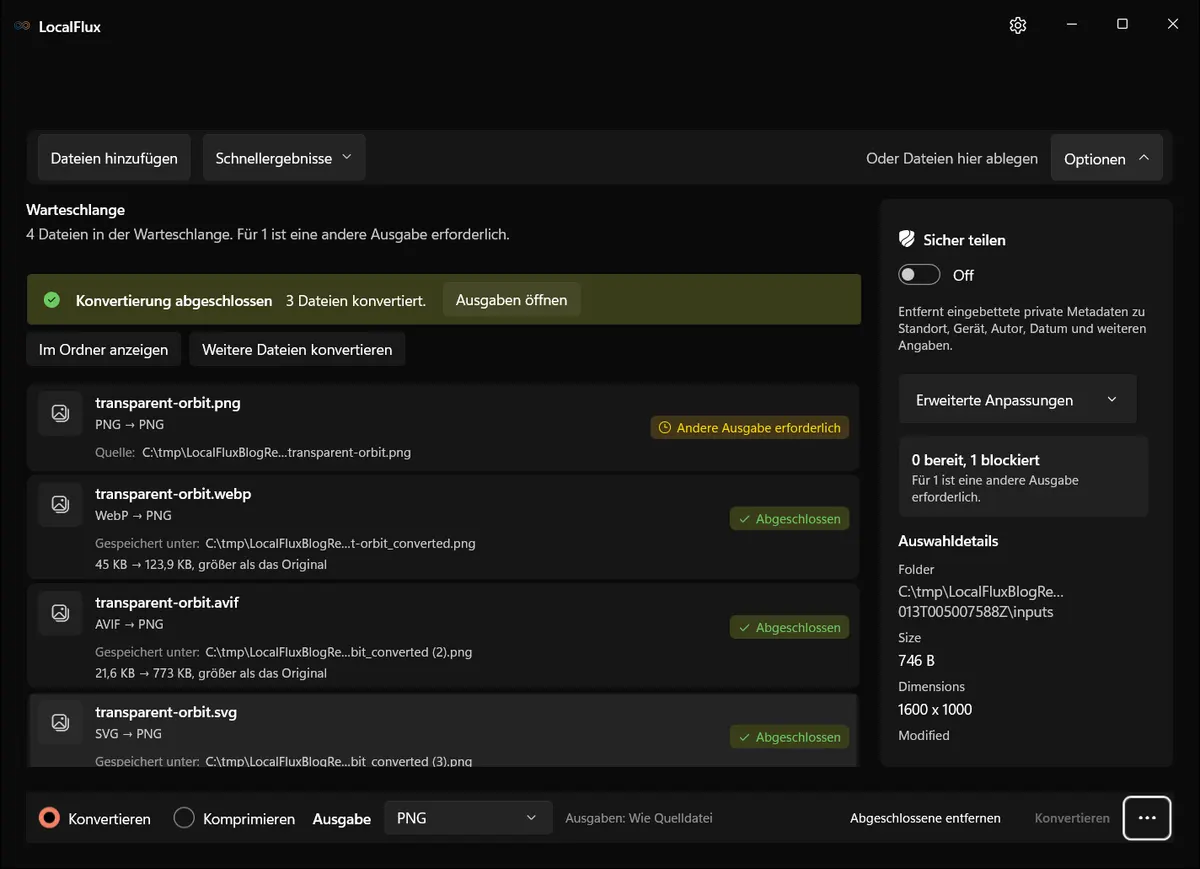This screenshot has height=869, width=1200.
Task: Click the '45 KB → 123,9 KB' size line
Action: pos(211,564)
